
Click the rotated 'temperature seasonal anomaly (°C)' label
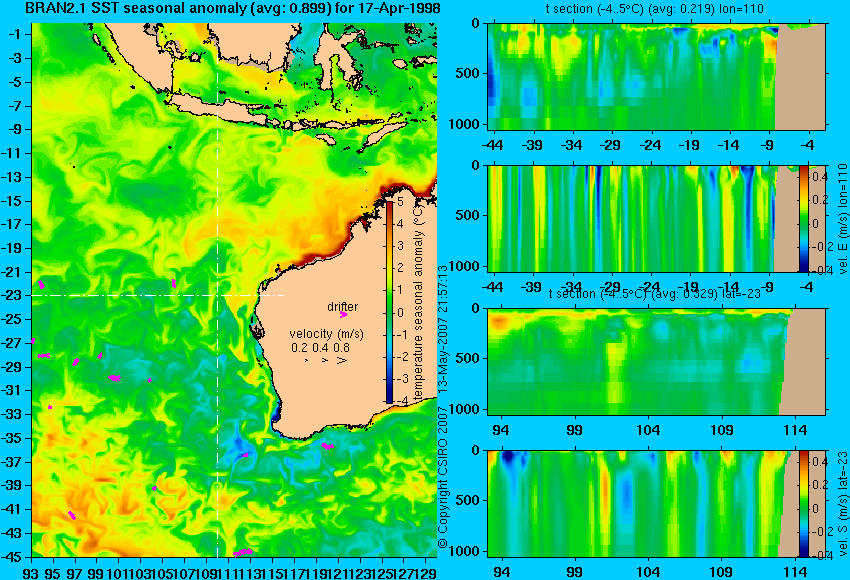click(x=418, y=304)
